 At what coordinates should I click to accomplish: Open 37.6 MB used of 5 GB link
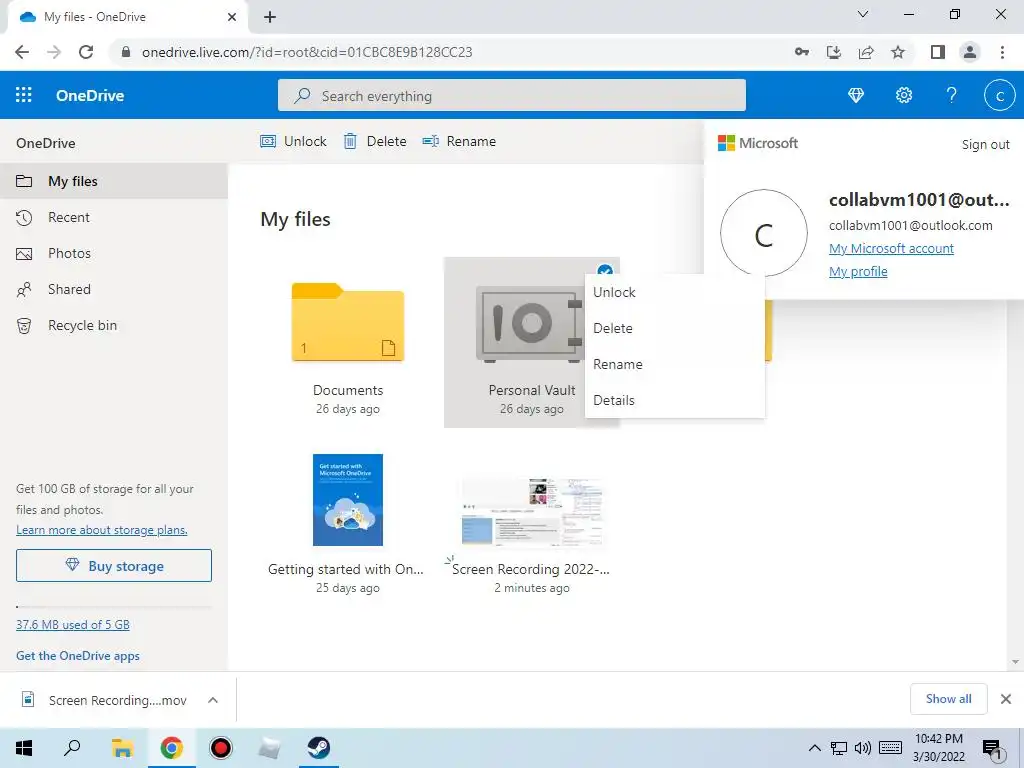tap(72, 624)
